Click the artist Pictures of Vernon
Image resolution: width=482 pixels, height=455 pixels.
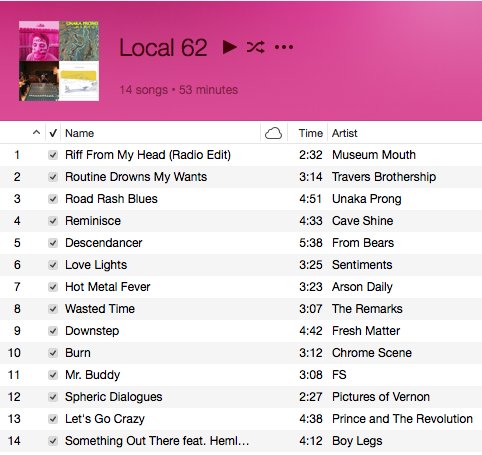click(381, 397)
